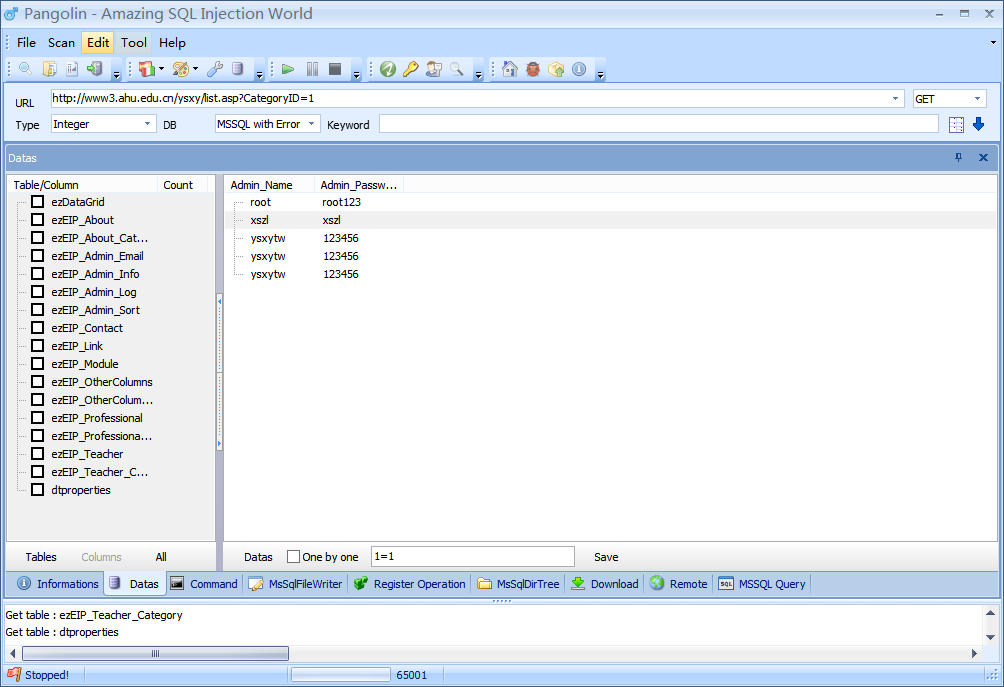This screenshot has height=687, width=1004.
Task: Open the Scan menu
Action: [61, 43]
